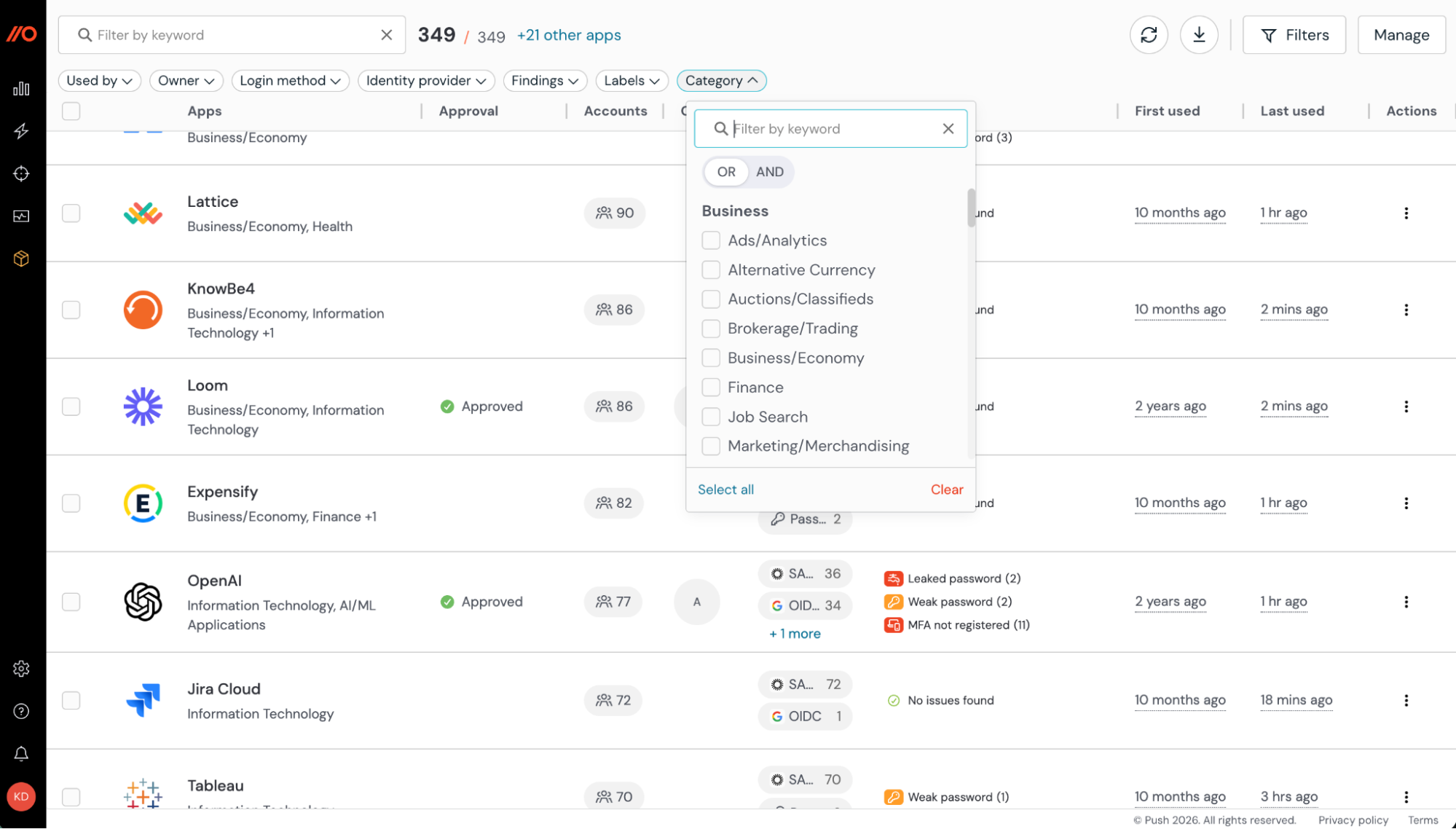The width and height of the screenshot is (1456, 829).
Task: Click the KnowBe4 app logo
Action: (143, 310)
